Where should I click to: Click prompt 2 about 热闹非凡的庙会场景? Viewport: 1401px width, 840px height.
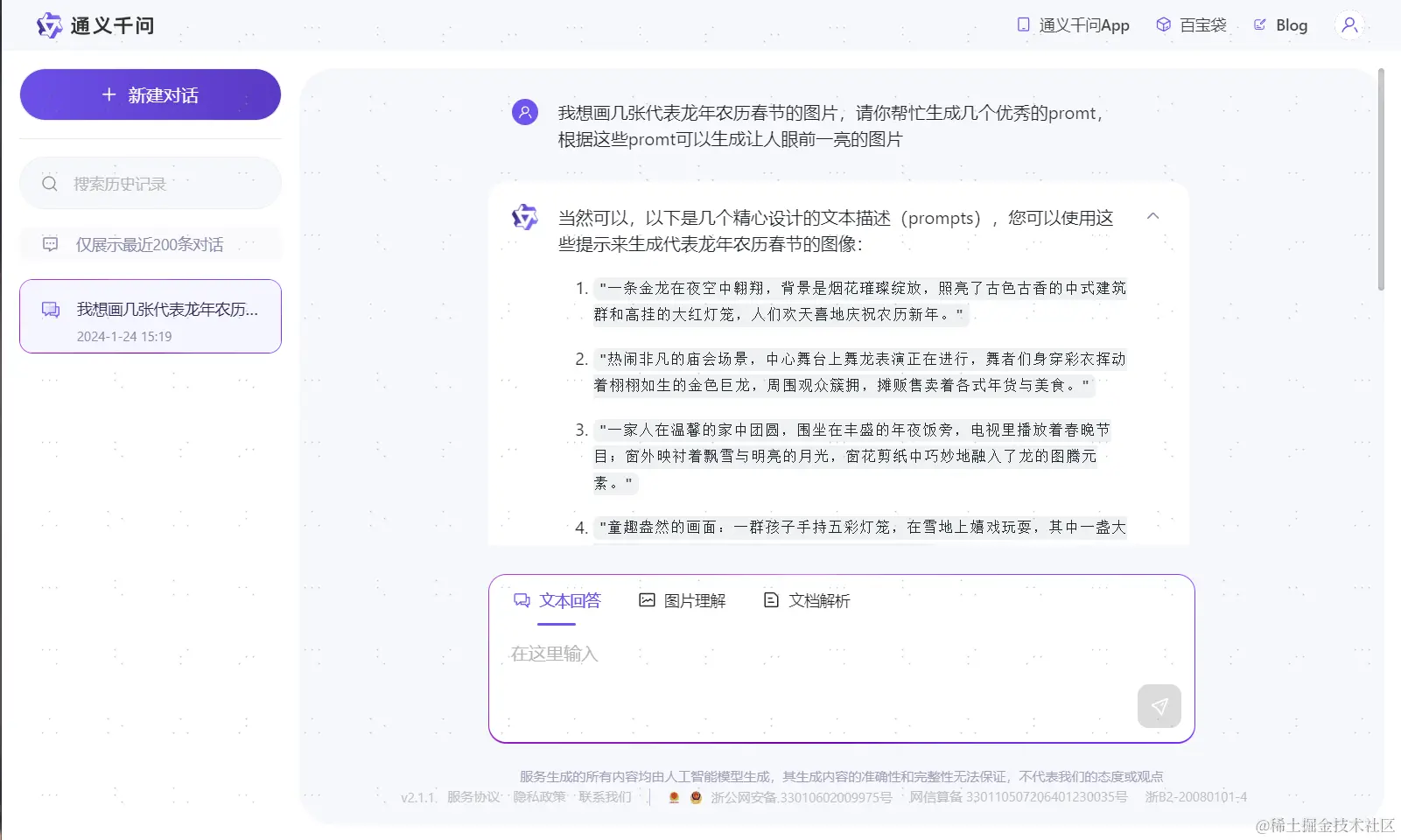point(860,372)
